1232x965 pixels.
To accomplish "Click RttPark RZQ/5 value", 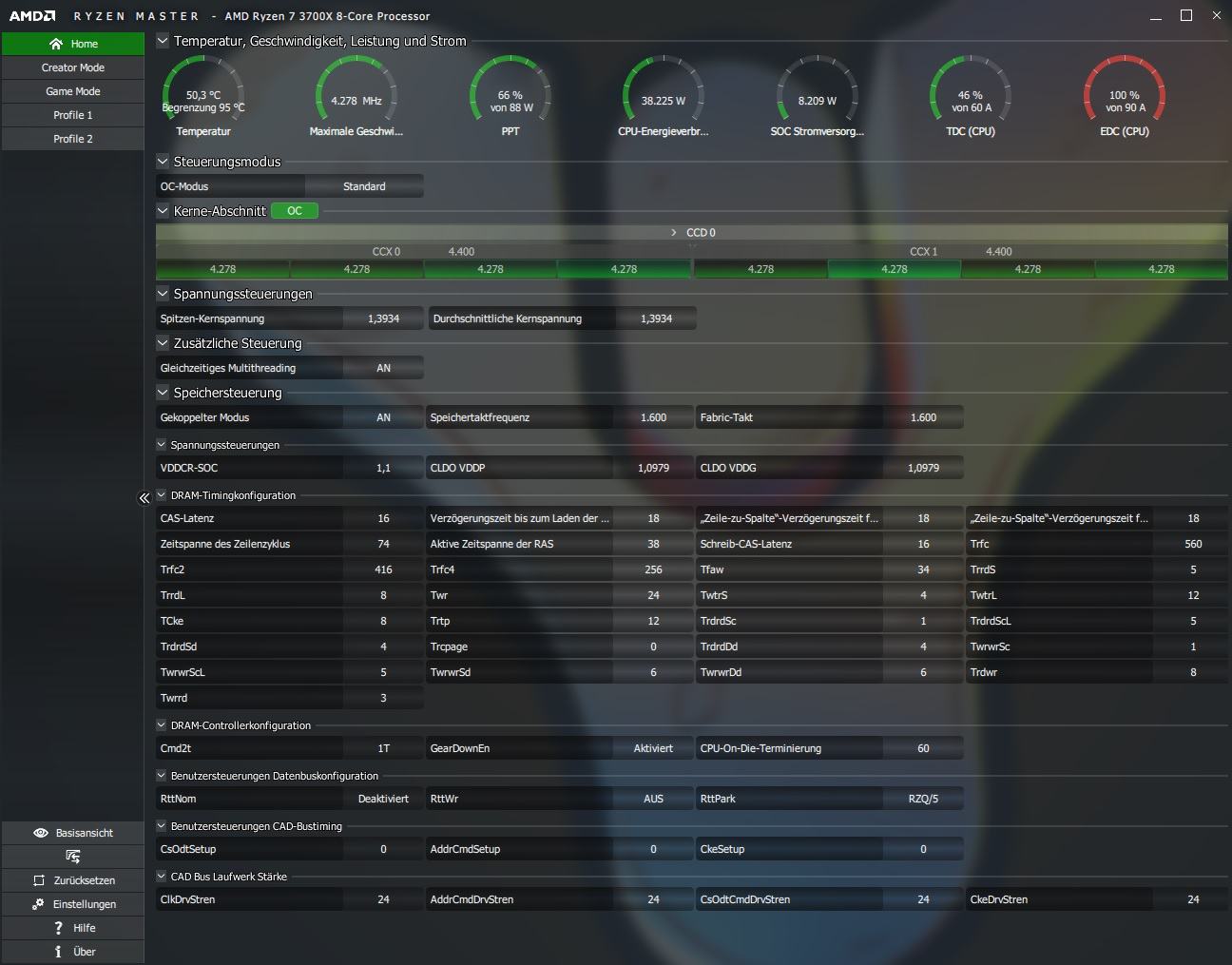I will (x=923, y=799).
